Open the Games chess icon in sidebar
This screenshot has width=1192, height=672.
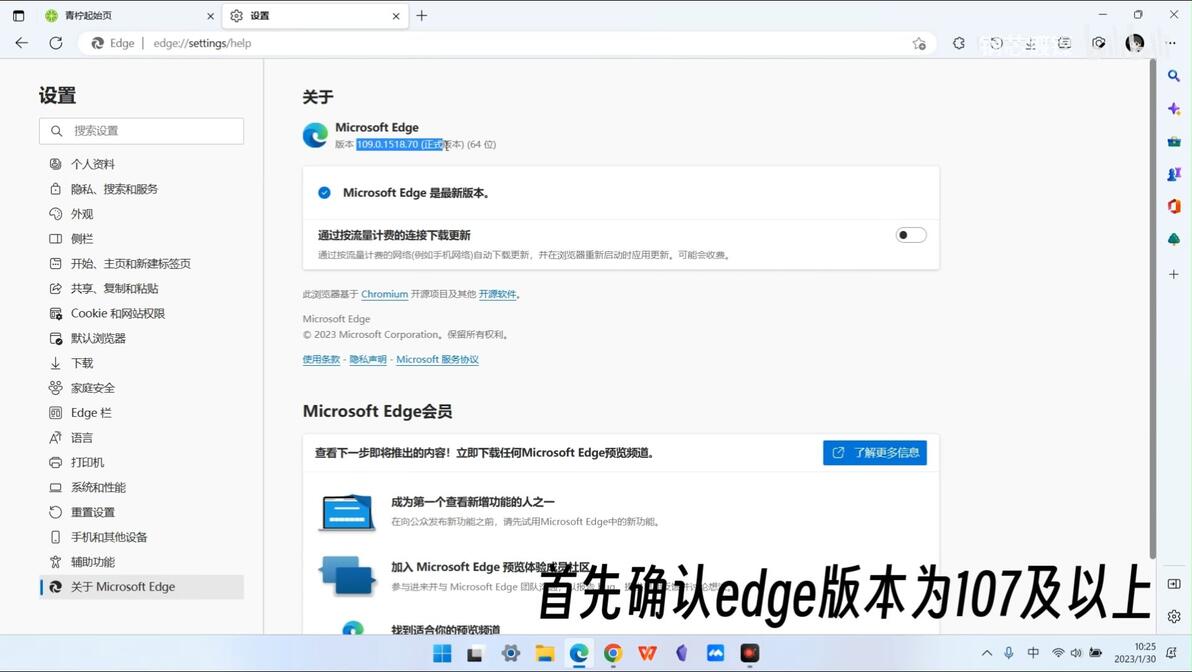pos(1174,174)
